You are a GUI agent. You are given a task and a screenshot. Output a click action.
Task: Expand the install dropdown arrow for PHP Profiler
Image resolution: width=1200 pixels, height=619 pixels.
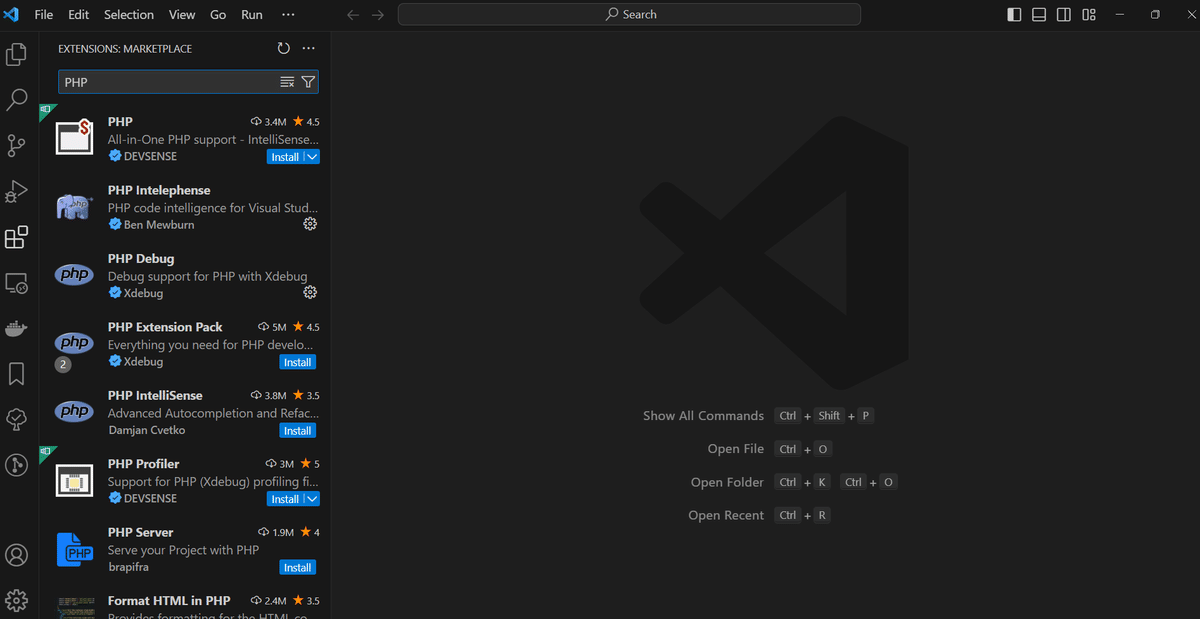[x=312, y=499]
